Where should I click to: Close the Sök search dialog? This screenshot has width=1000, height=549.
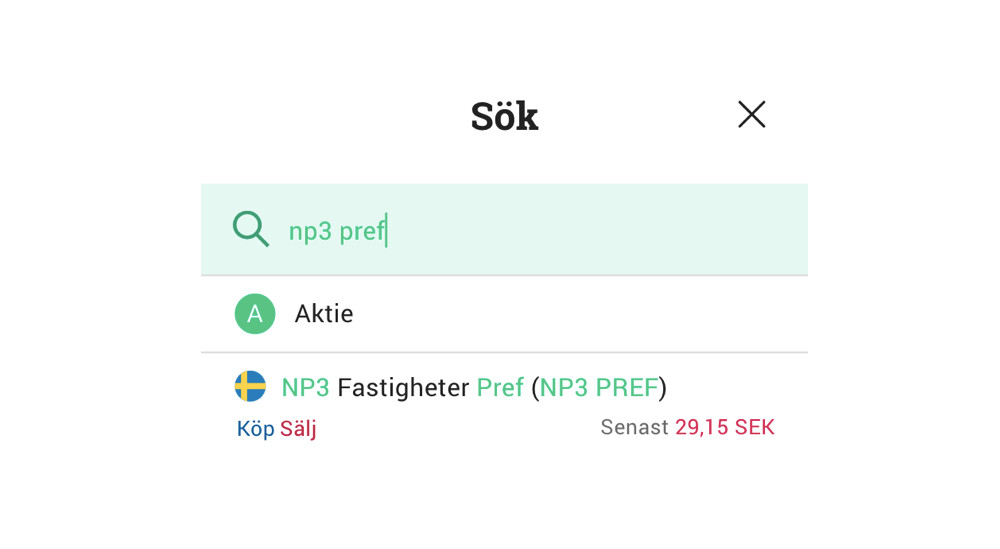(x=752, y=115)
